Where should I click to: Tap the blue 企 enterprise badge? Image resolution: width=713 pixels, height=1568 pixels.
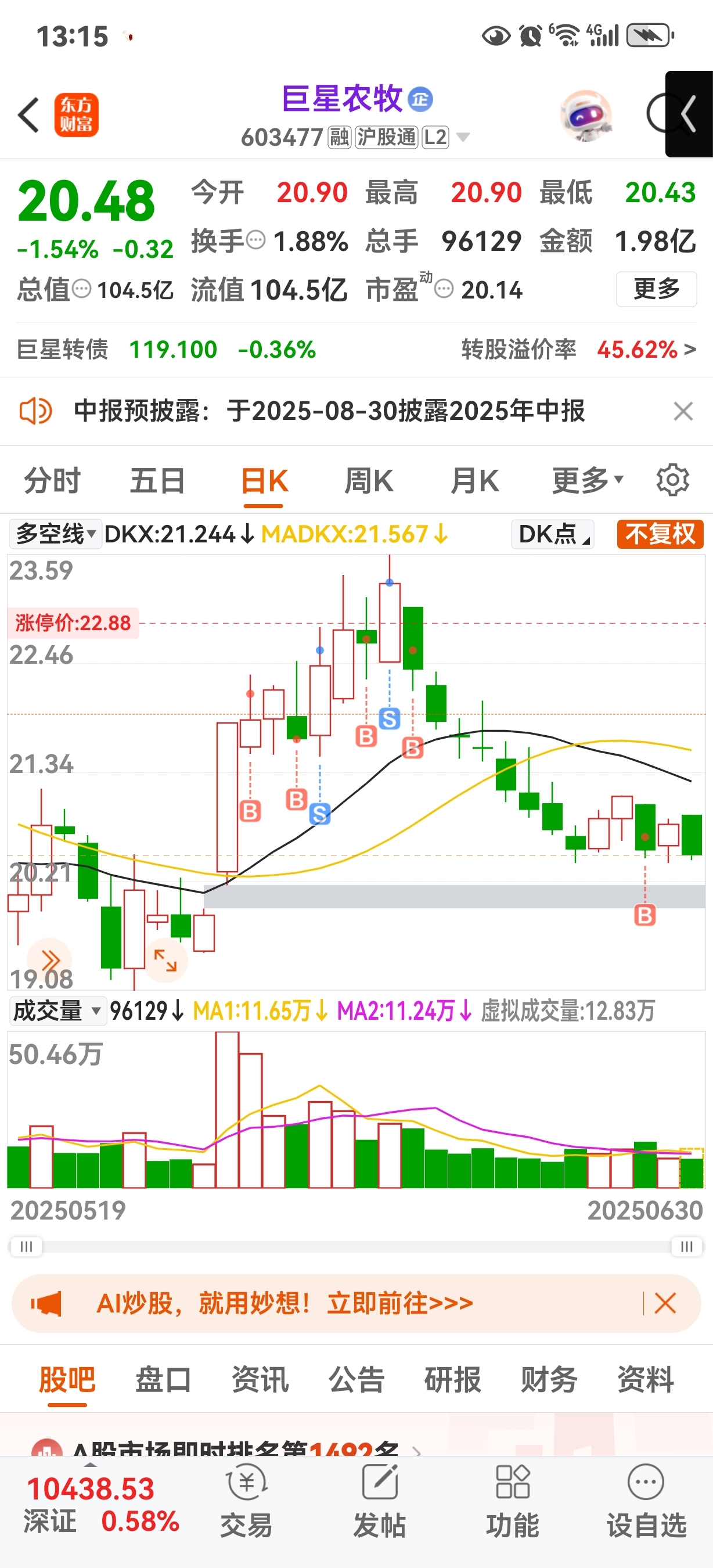coord(420,99)
